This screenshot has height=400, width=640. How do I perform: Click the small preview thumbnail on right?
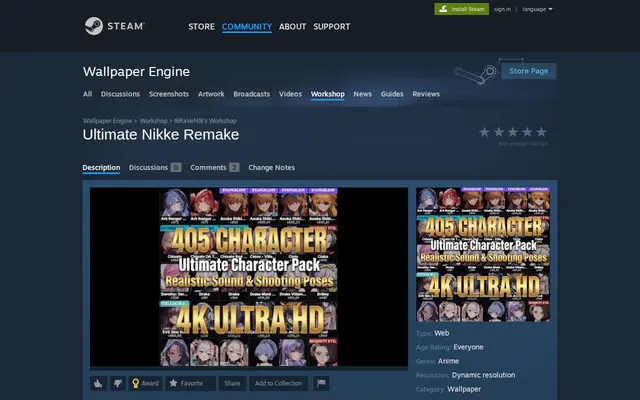click(x=483, y=254)
